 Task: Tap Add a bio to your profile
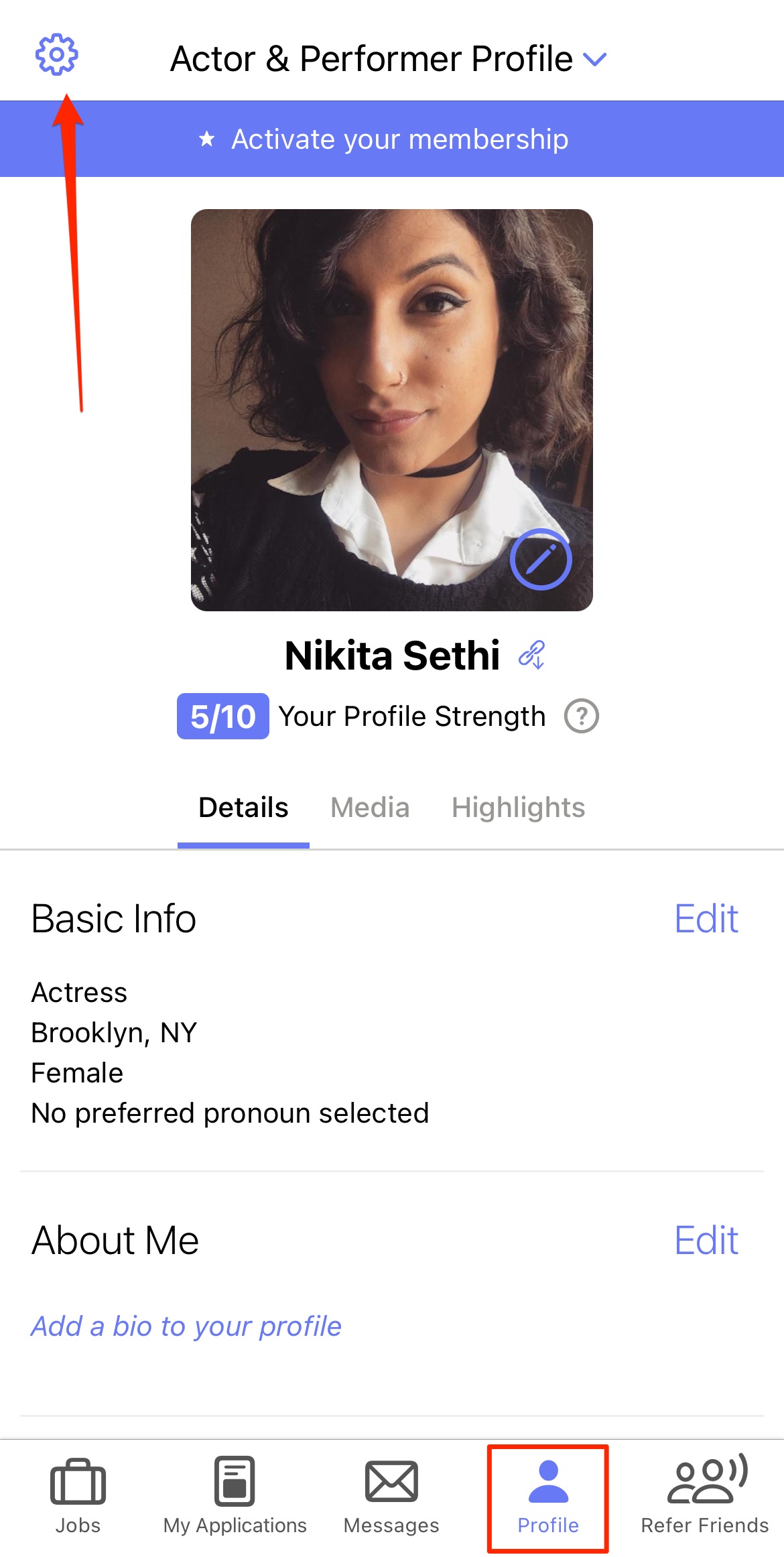[186, 1326]
